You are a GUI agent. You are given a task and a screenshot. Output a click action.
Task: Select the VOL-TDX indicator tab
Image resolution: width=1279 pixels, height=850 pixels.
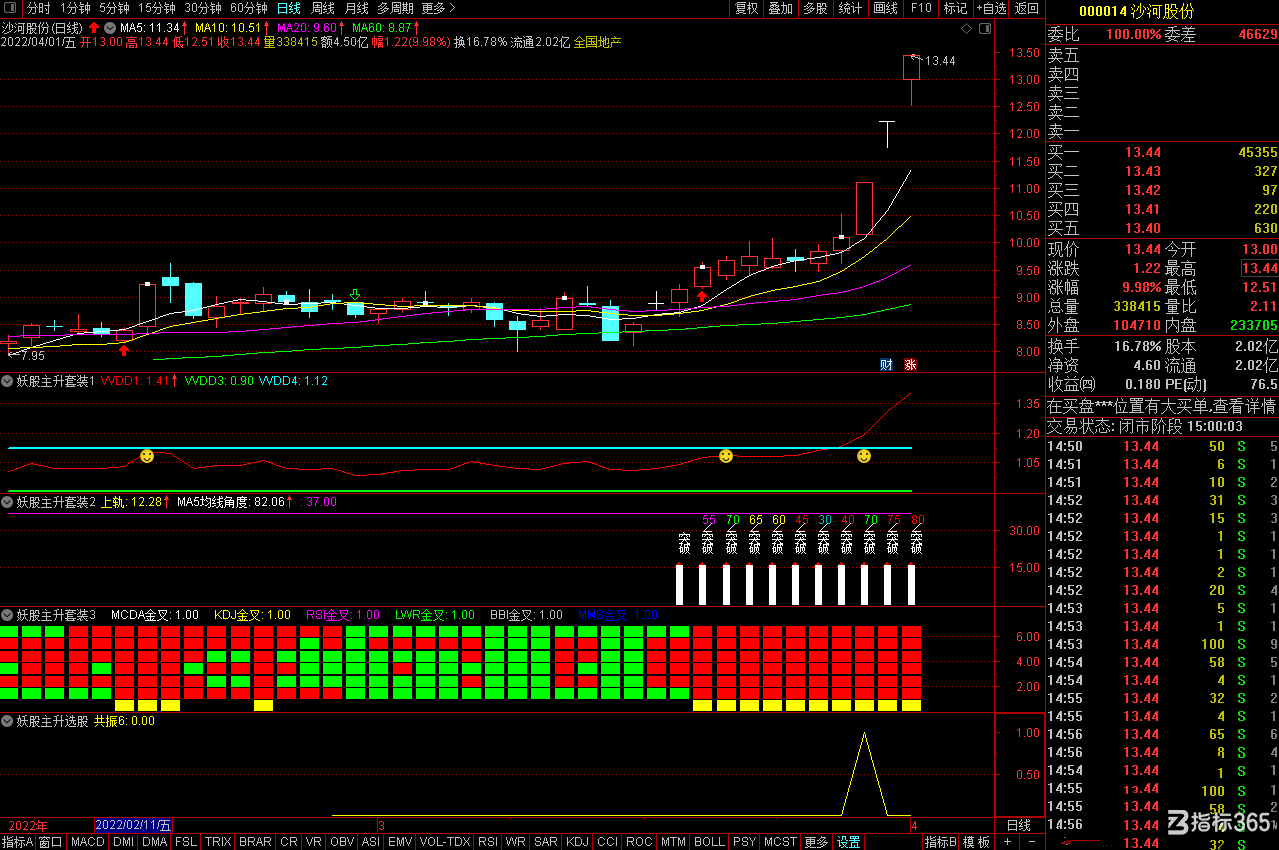point(444,842)
